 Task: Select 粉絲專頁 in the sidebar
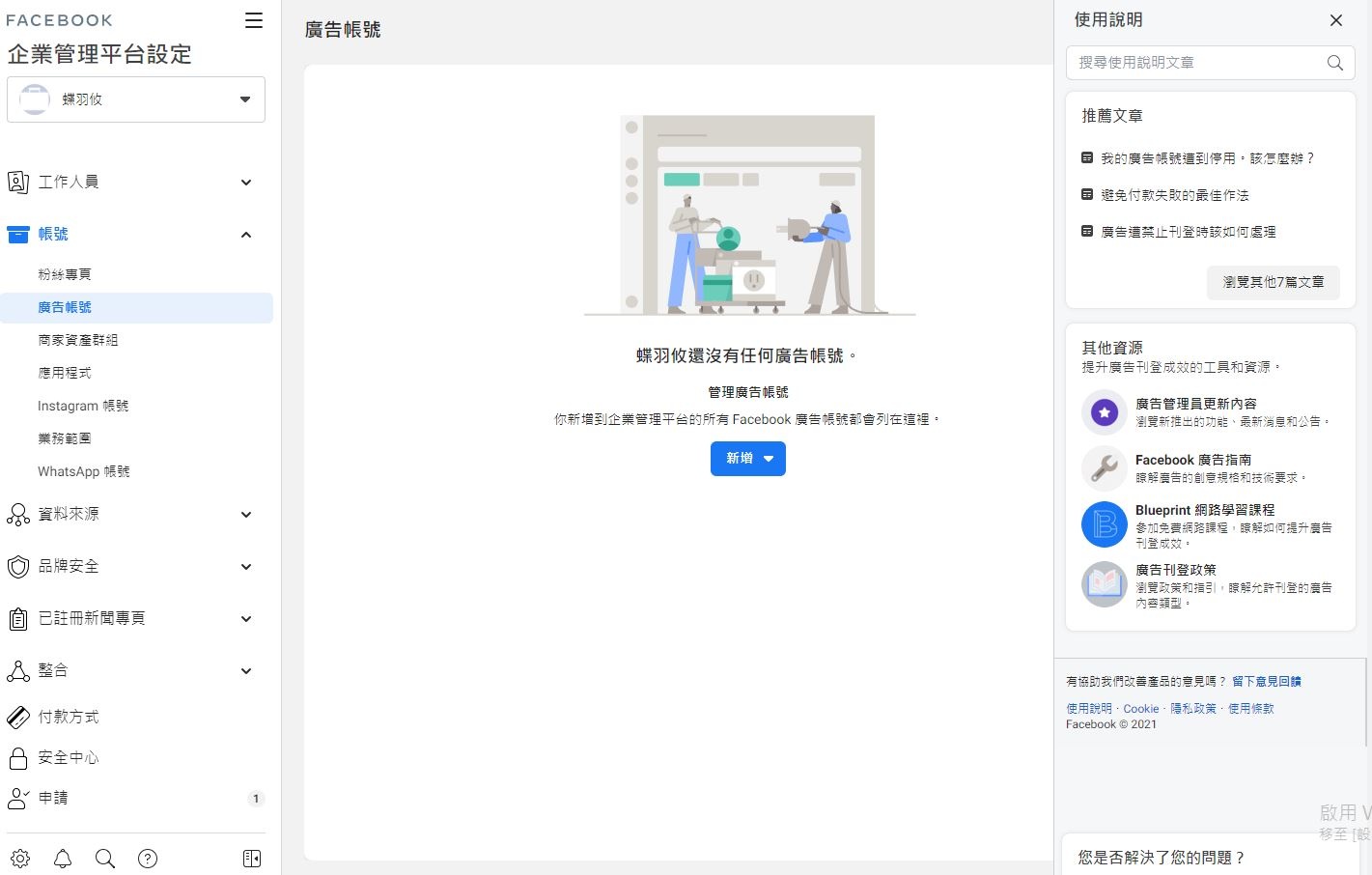pyautogui.click(x=65, y=274)
